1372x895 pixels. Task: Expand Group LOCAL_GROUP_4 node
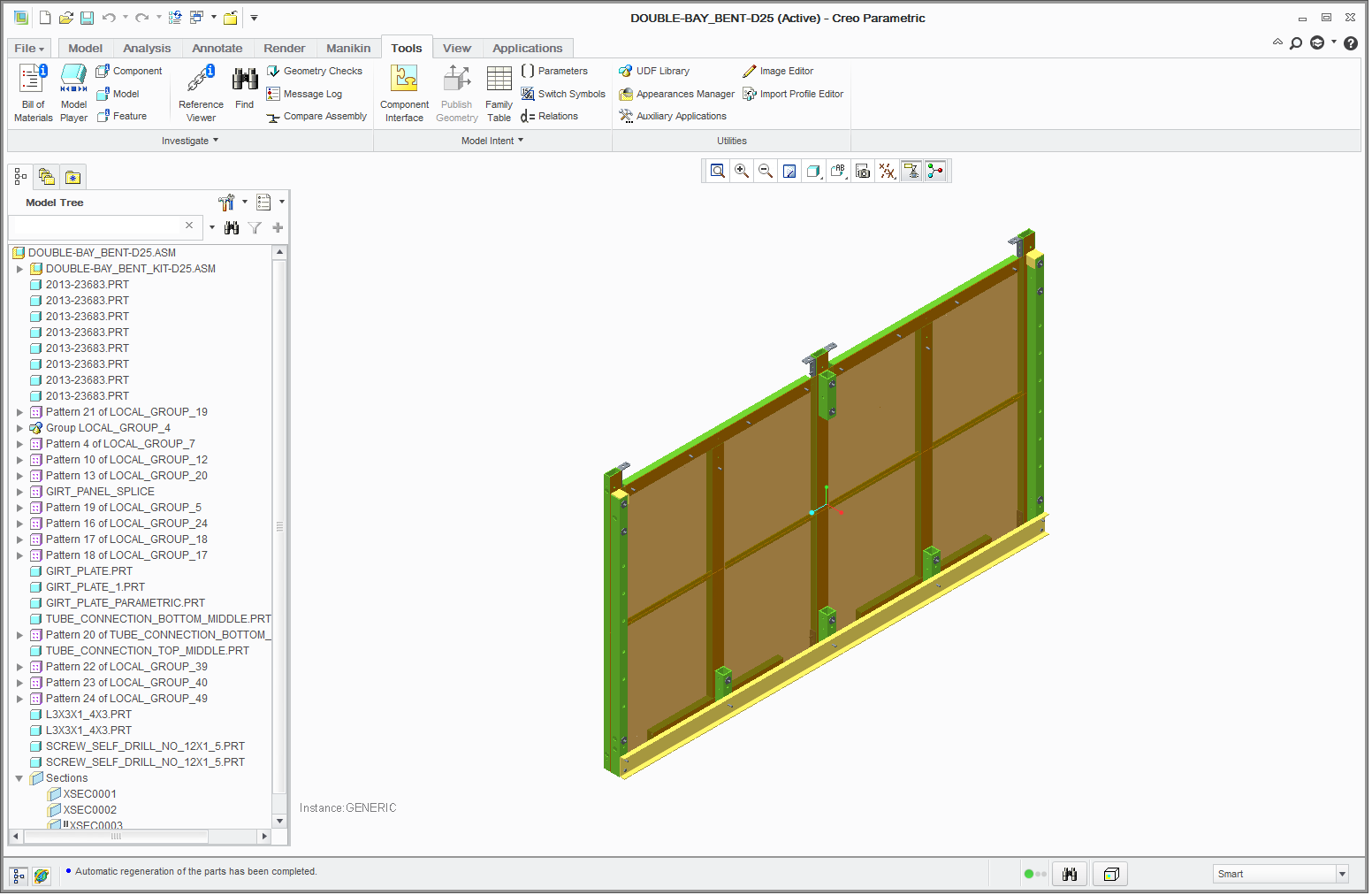tap(19, 428)
